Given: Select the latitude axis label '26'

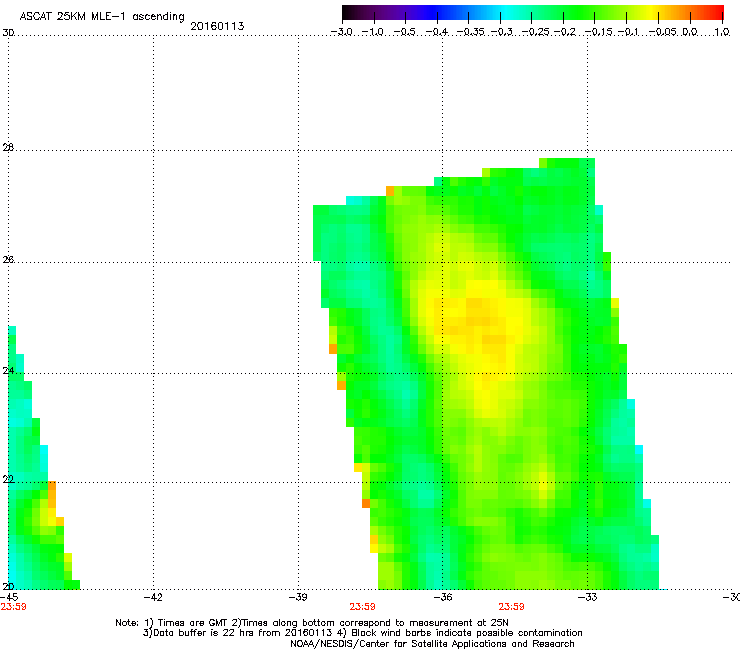Looking at the screenshot, I should tap(8, 259).
